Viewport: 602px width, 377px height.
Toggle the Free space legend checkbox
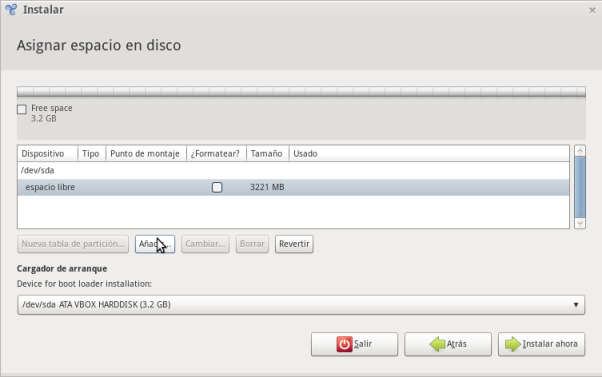pyautogui.click(x=22, y=109)
